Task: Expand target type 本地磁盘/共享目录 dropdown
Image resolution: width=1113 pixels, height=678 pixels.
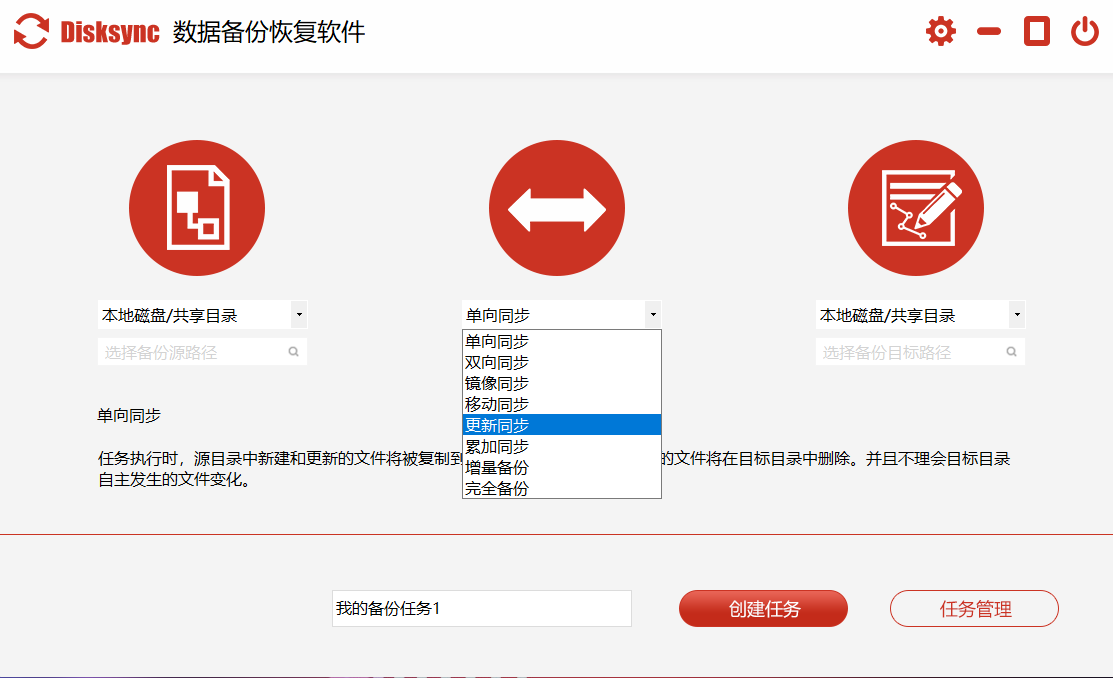Action: coord(1017,315)
